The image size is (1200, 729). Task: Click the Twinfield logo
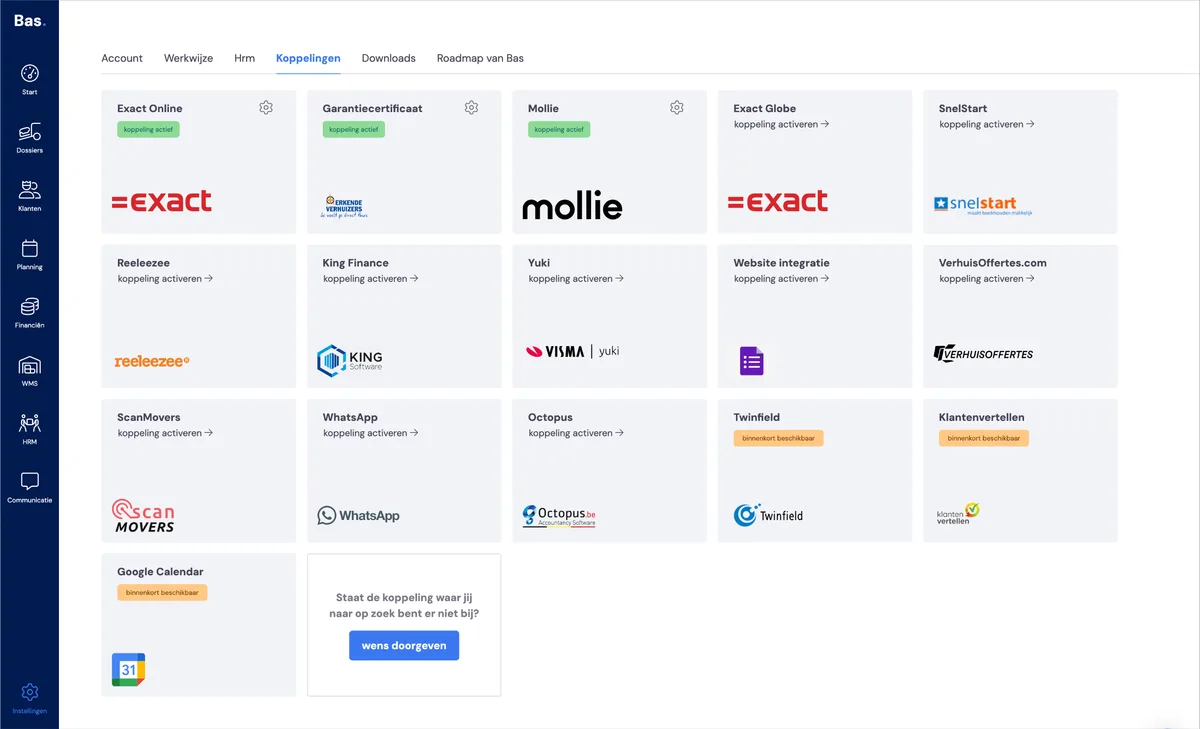pyautogui.click(x=768, y=515)
